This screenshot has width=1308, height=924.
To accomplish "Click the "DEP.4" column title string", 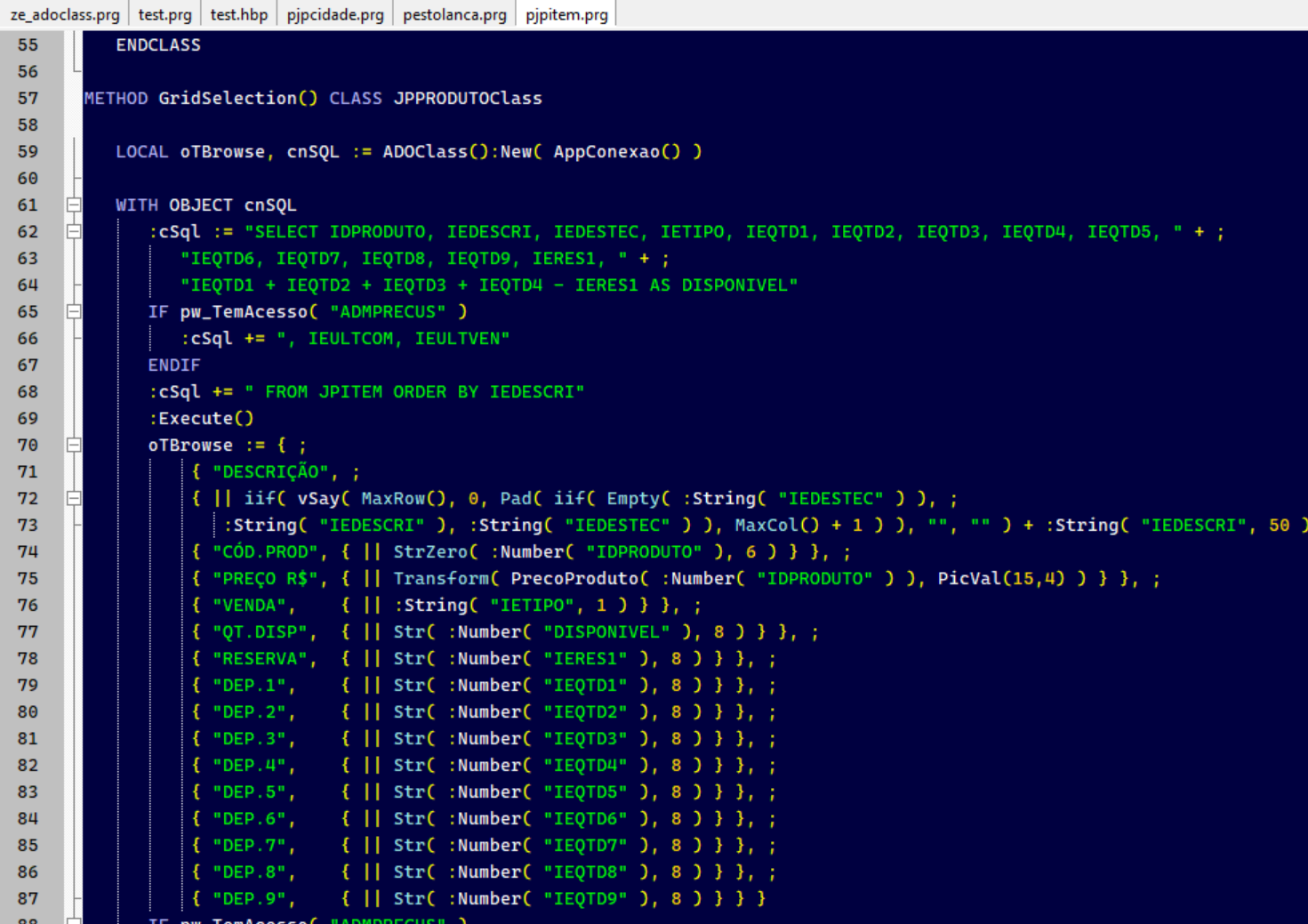I will coord(249,765).
